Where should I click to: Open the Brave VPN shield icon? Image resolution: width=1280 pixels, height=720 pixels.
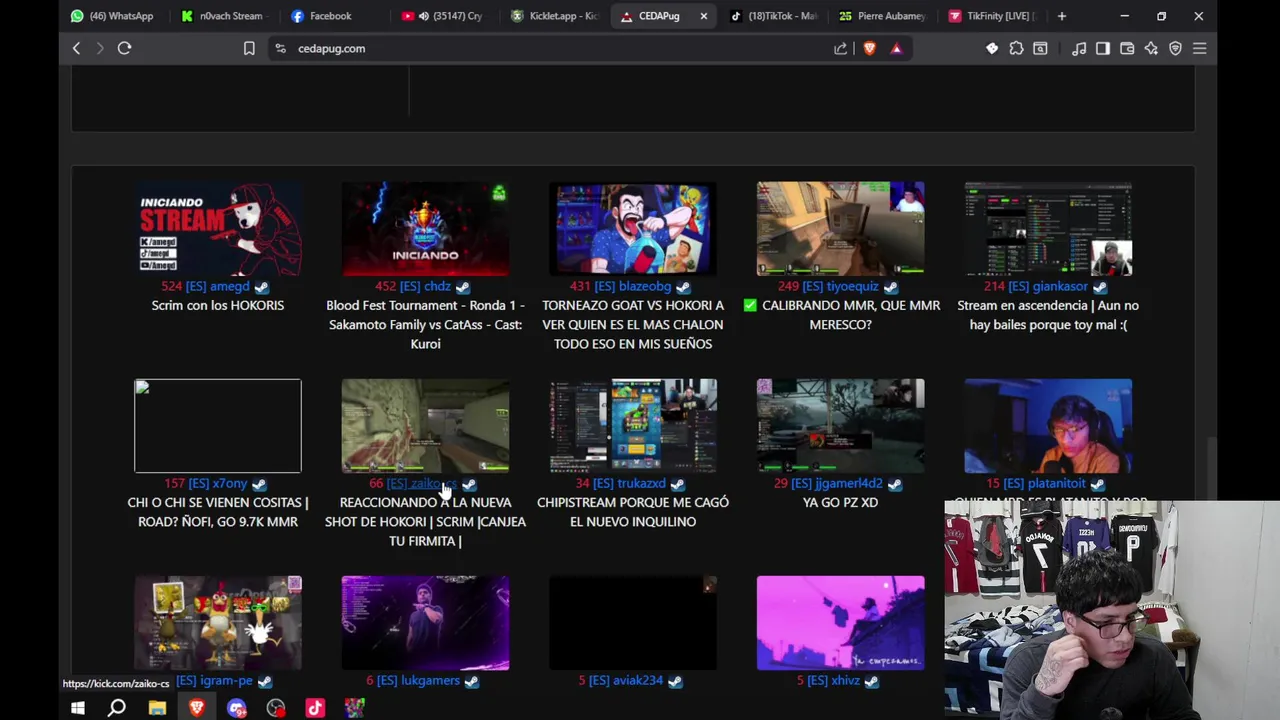(x=1175, y=48)
